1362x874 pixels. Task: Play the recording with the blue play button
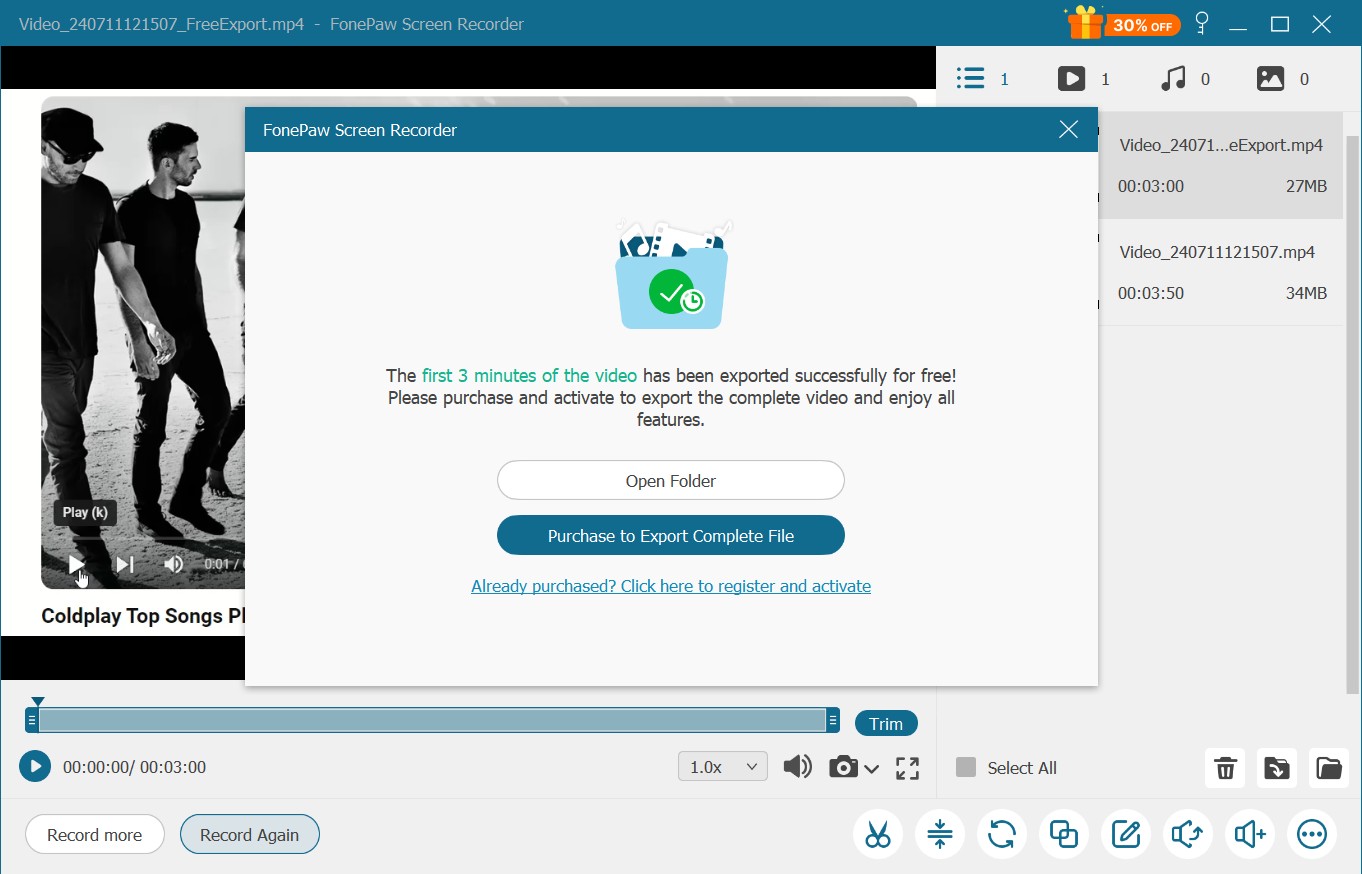[35, 767]
